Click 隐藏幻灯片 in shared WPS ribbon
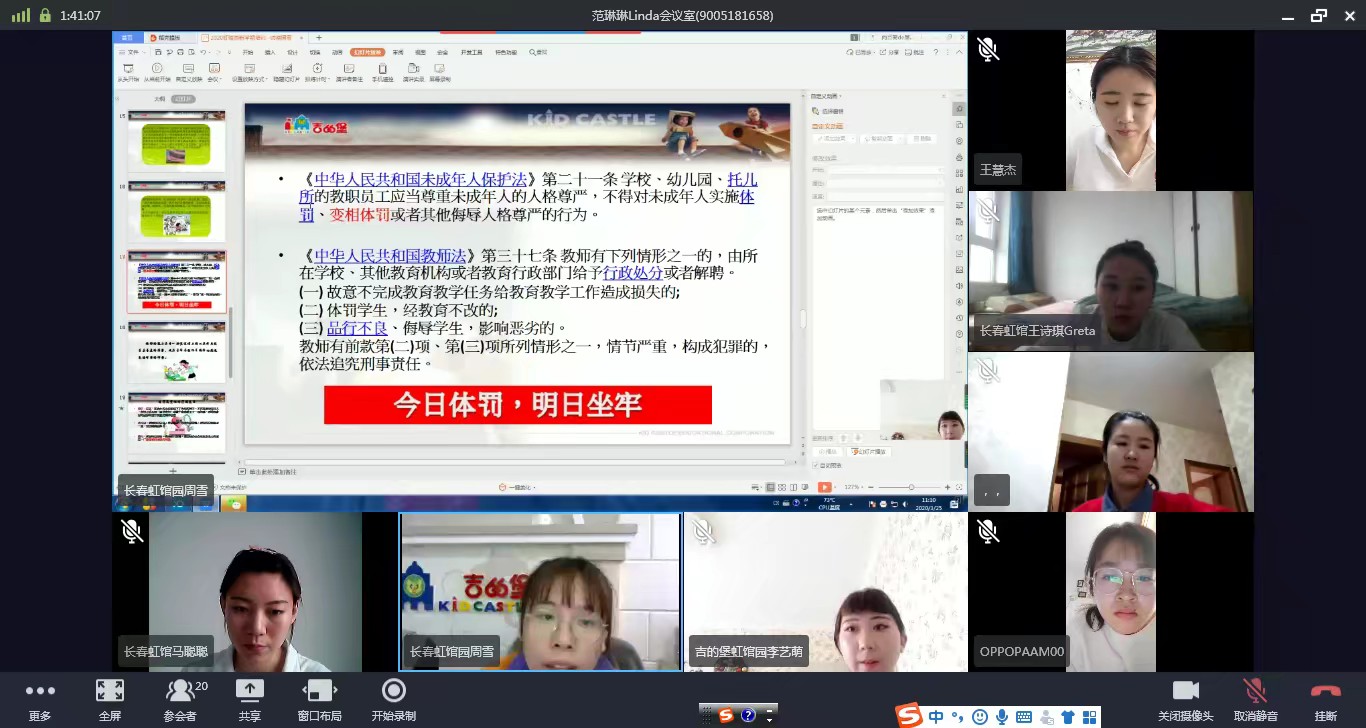1366x728 pixels. pyautogui.click(x=286, y=72)
